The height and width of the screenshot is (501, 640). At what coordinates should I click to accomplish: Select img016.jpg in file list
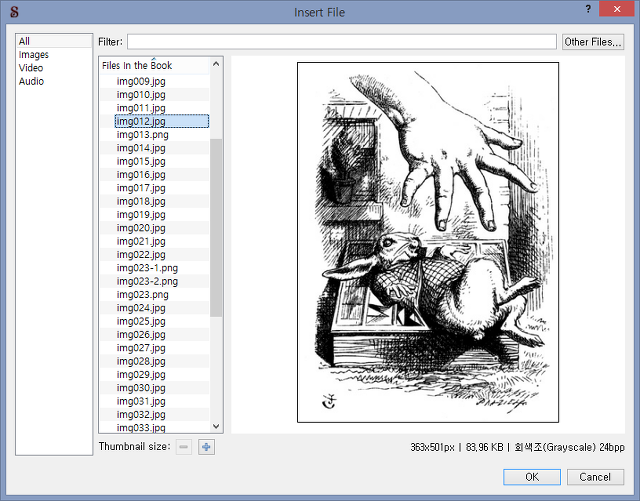(141, 175)
